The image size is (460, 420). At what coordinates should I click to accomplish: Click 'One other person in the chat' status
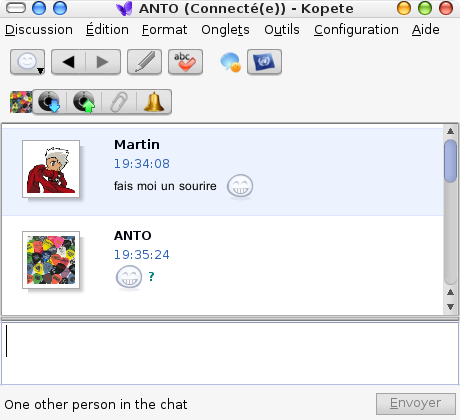click(96, 404)
